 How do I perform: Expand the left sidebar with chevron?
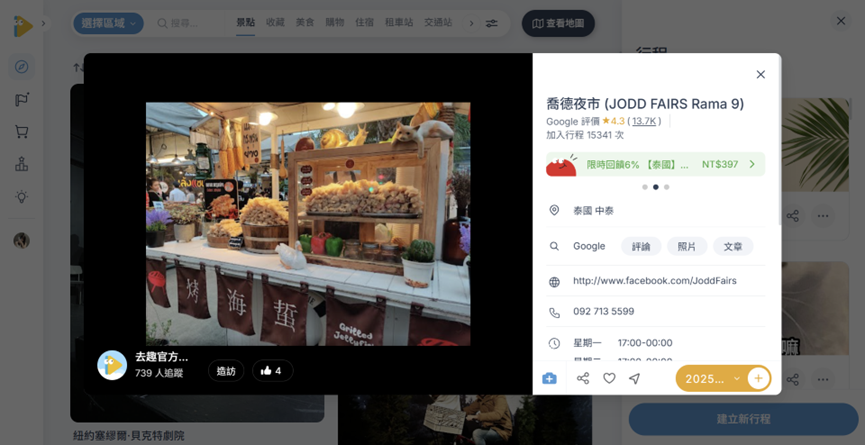(44, 23)
